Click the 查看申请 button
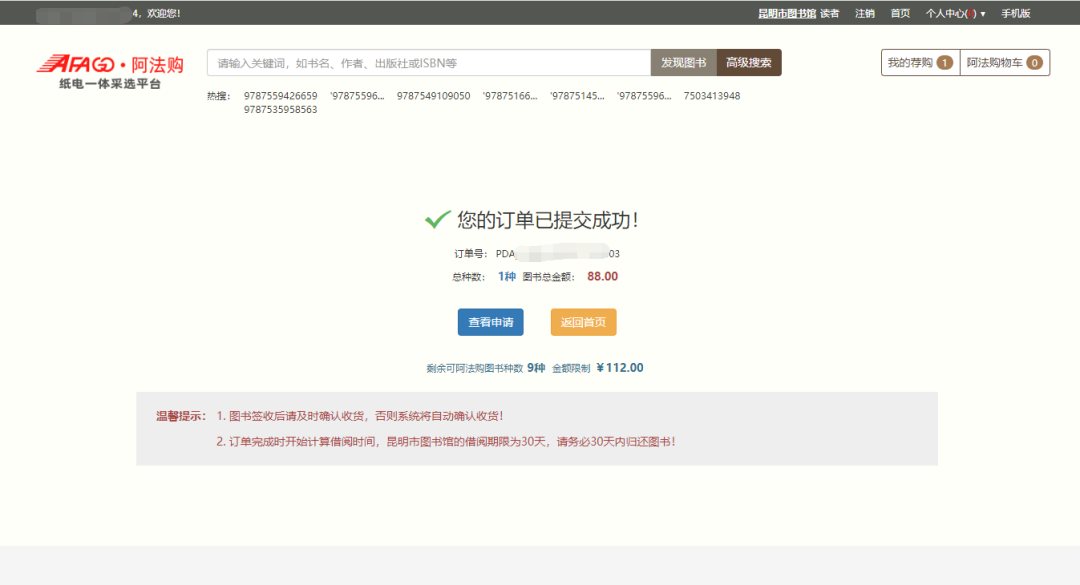Screen dimensions: 1080x585 tap(490, 323)
